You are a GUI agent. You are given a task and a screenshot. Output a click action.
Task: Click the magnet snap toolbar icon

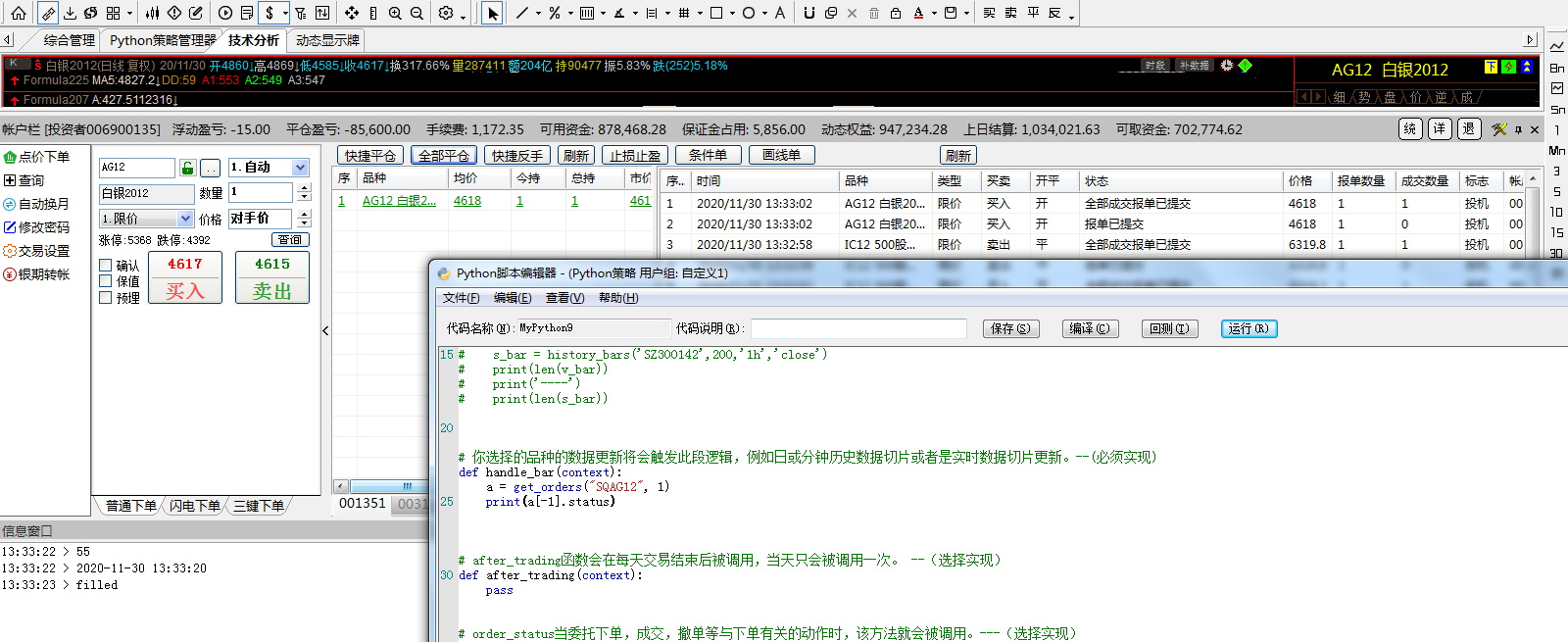tap(808, 13)
